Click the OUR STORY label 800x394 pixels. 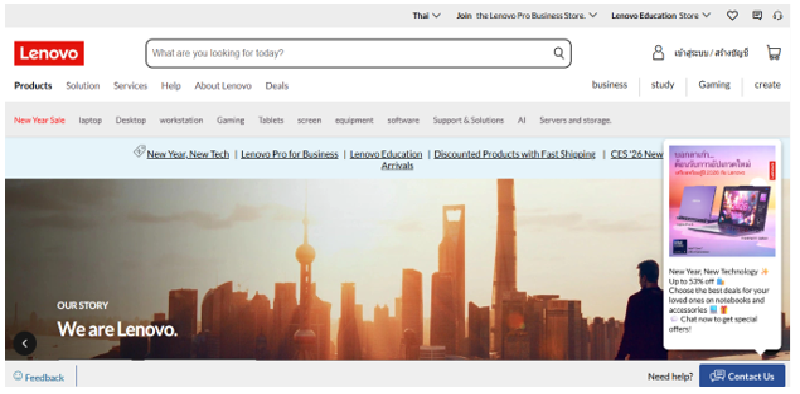tap(83, 306)
